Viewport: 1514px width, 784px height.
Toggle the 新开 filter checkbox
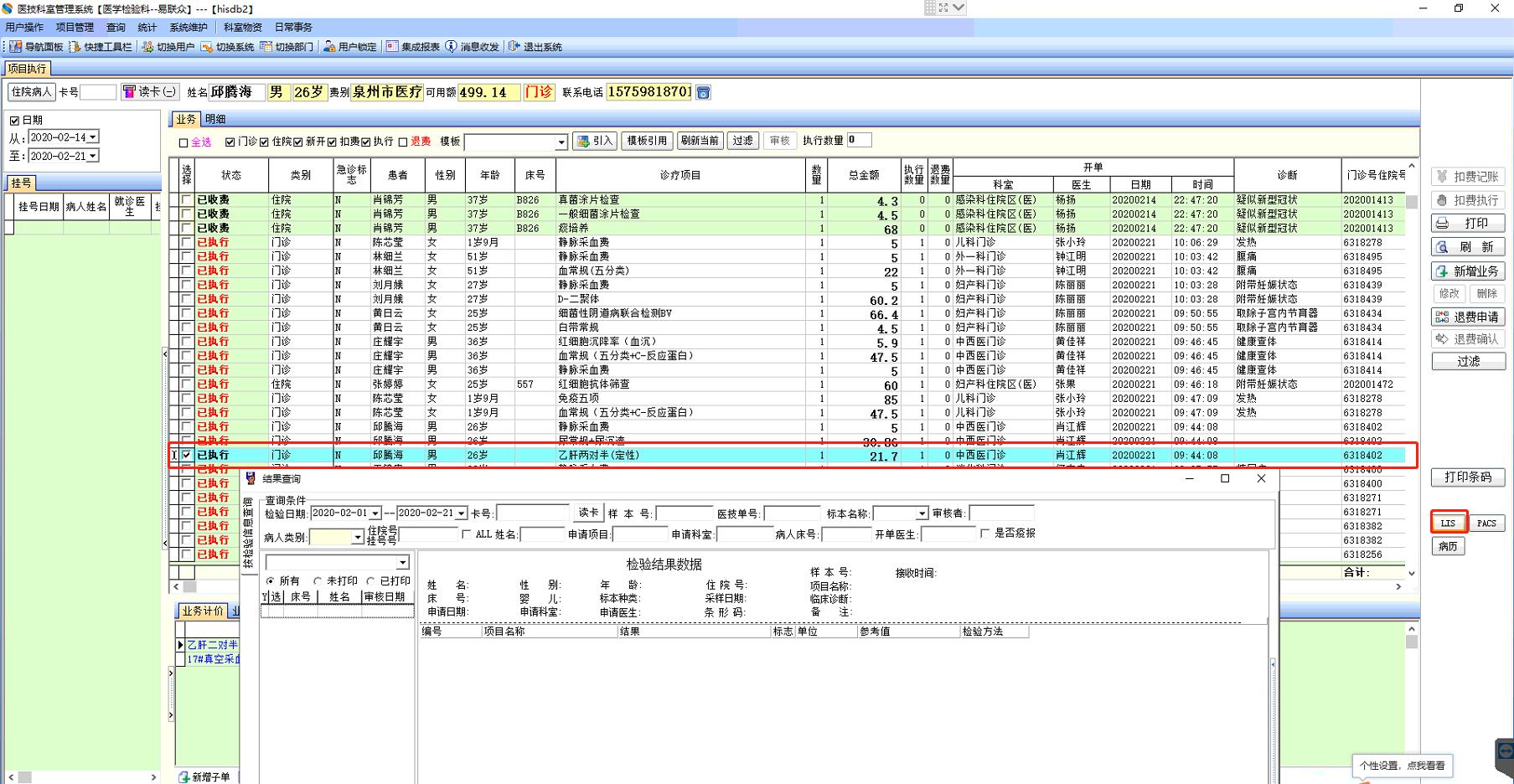tap(298, 142)
